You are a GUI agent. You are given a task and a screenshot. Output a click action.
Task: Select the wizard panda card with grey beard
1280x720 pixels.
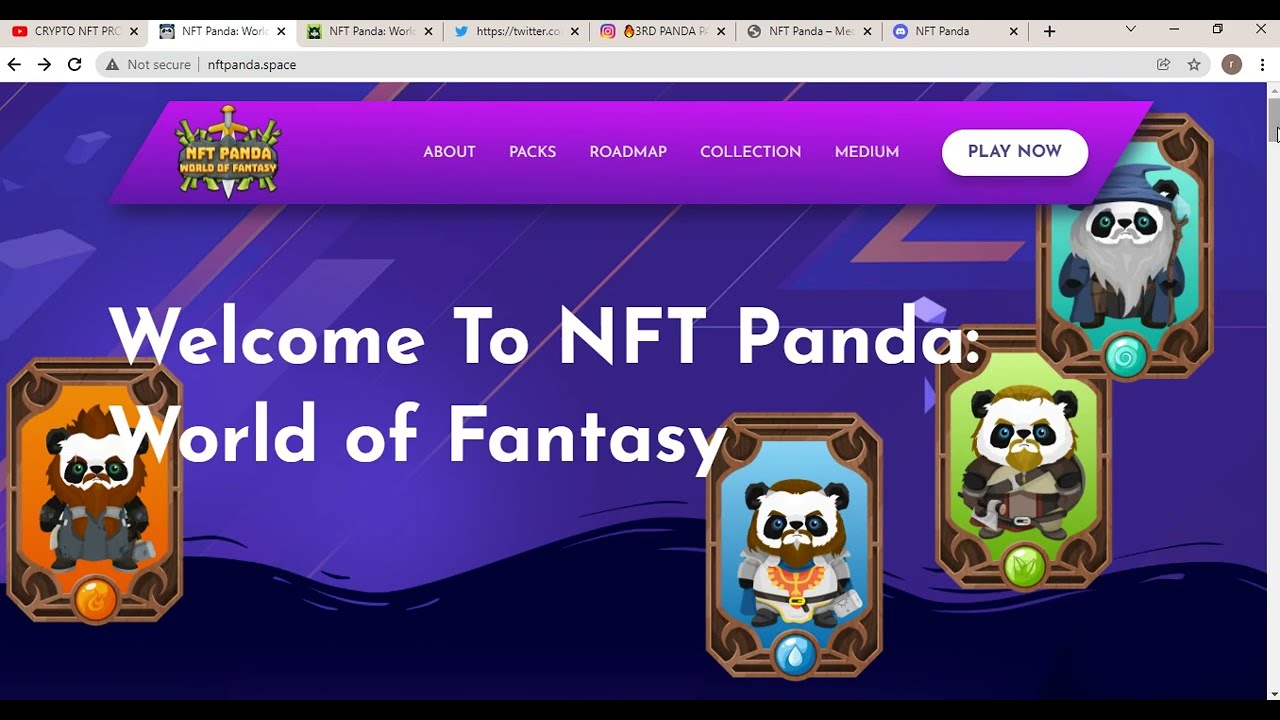point(1125,245)
